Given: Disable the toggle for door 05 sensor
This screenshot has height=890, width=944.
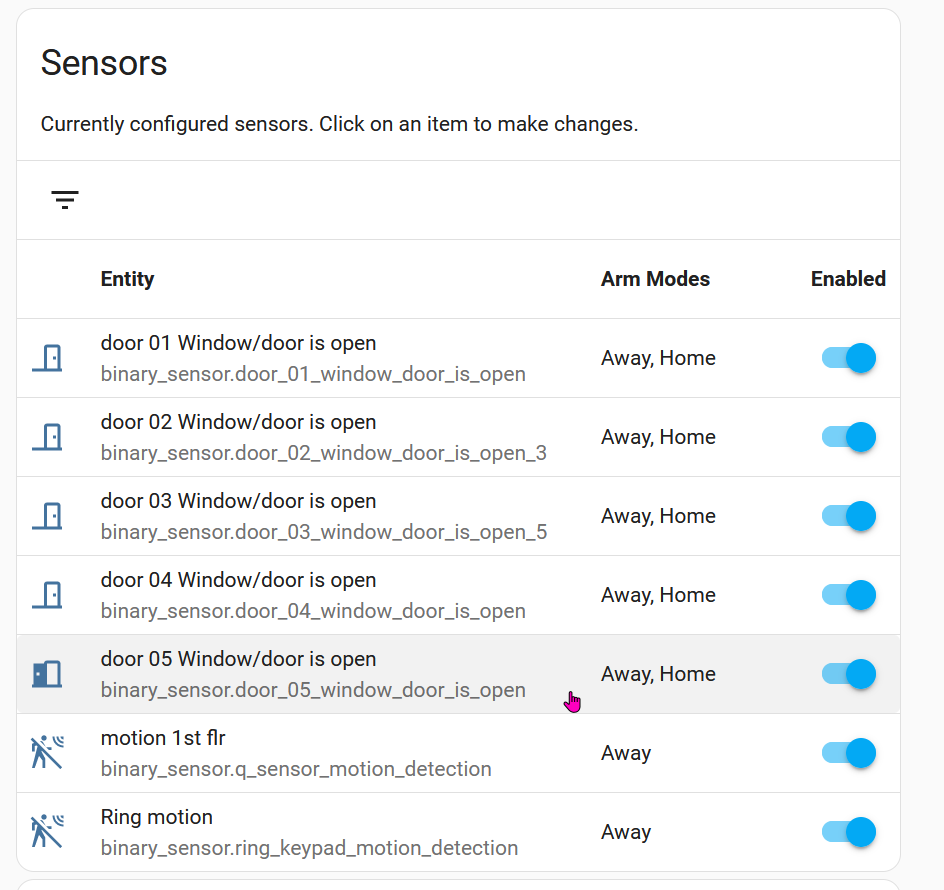Looking at the screenshot, I should click(848, 674).
